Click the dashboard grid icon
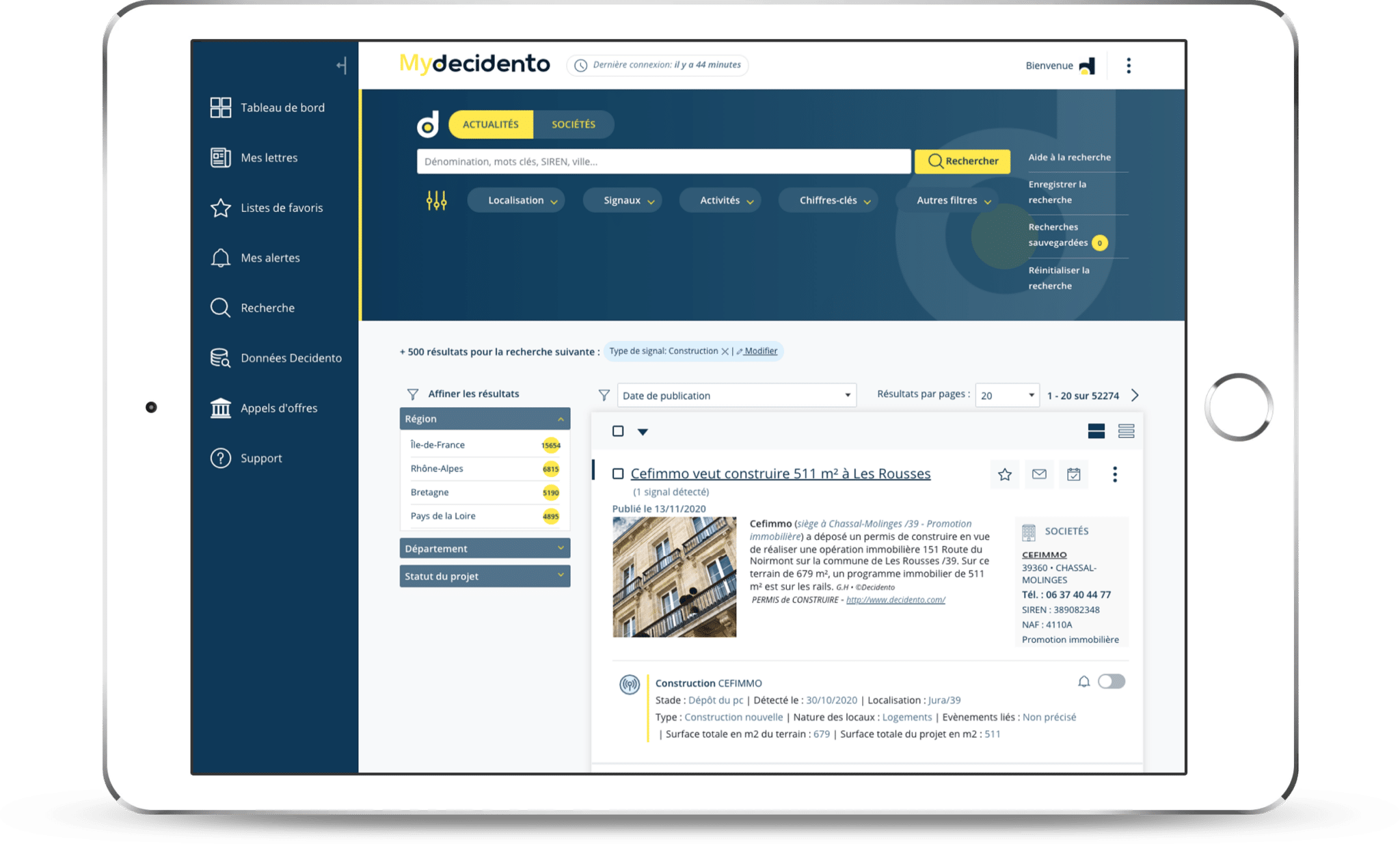 (220, 107)
